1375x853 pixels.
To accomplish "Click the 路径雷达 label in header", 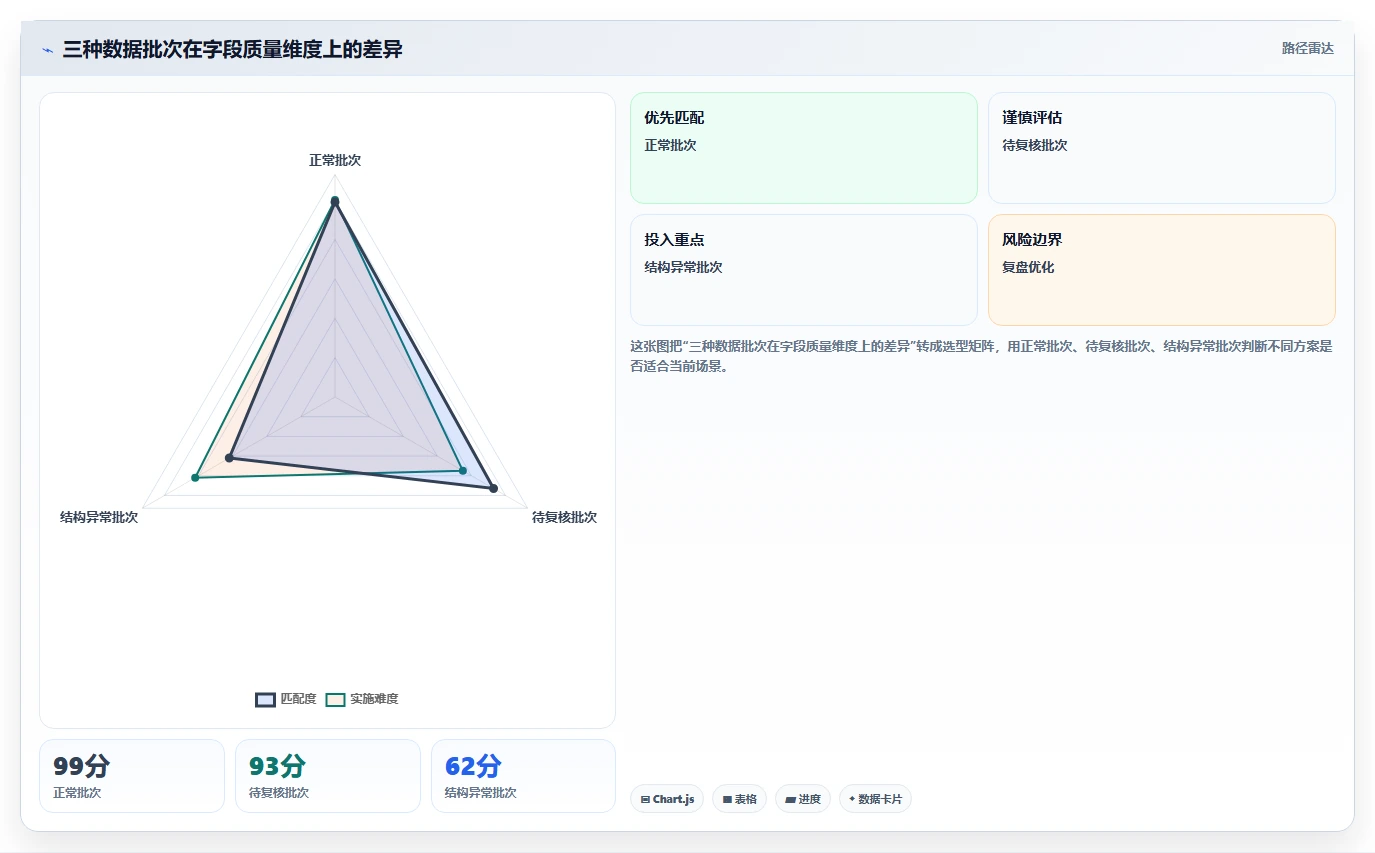I will [x=1307, y=48].
